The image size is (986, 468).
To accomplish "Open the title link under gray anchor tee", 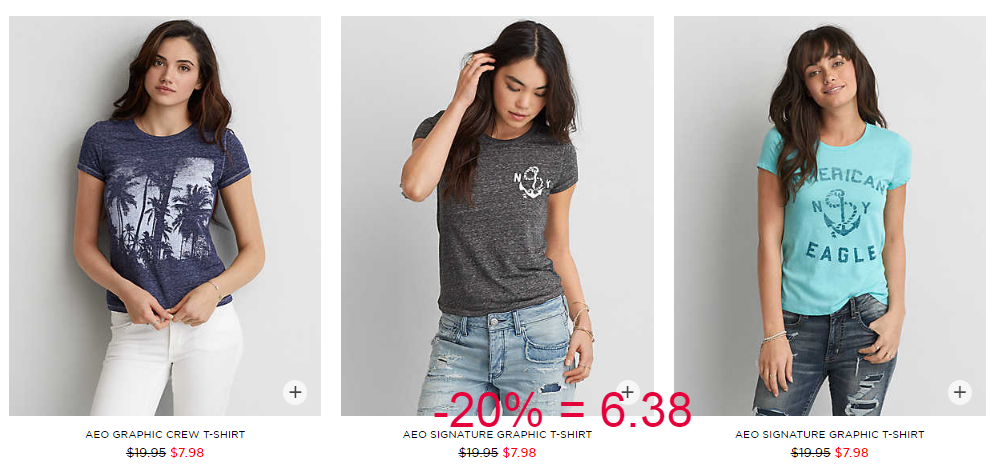I will click(497, 435).
